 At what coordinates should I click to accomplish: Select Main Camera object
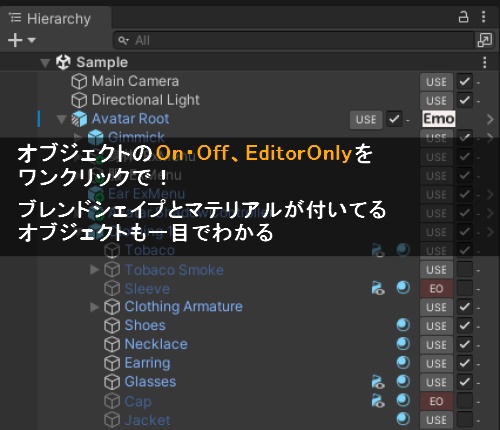point(135,81)
